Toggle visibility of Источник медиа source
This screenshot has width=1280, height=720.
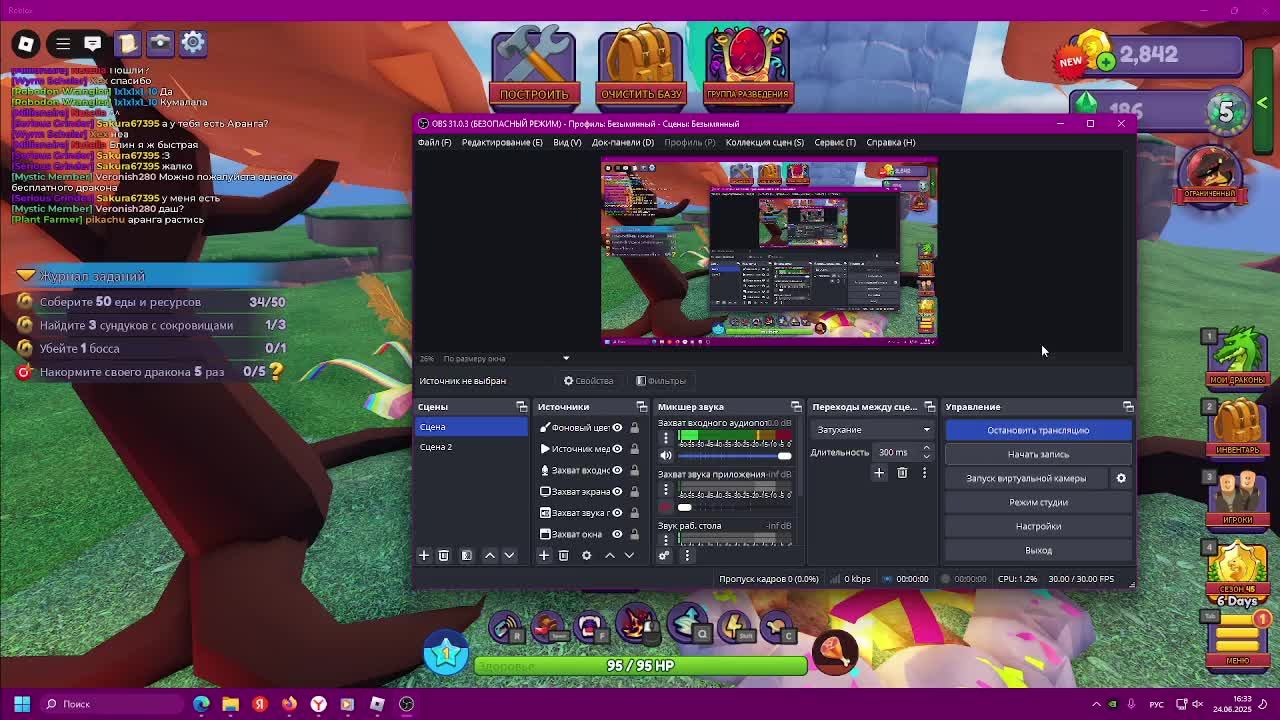click(x=617, y=449)
